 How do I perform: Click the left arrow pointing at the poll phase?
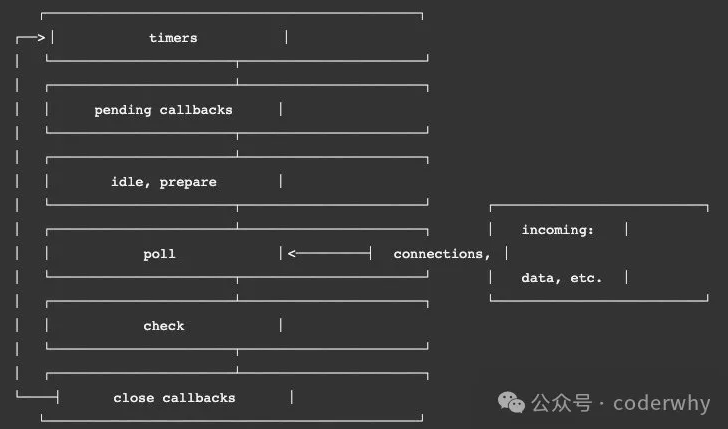(x=329, y=253)
